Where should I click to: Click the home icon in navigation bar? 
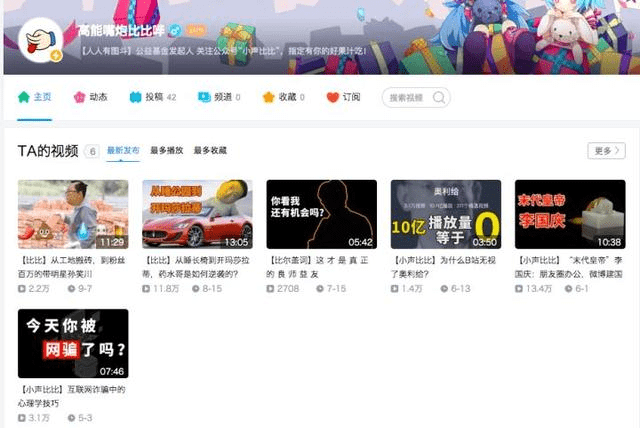pyautogui.click(x=23, y=98)
